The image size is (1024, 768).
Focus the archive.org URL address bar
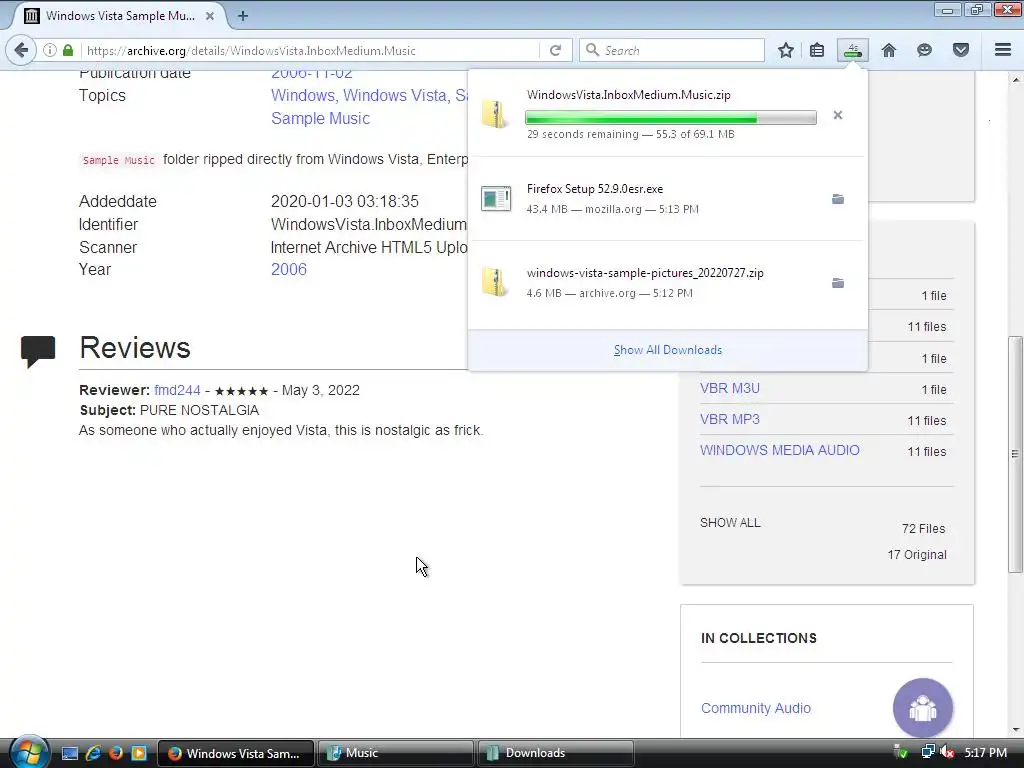coord(311,50)
